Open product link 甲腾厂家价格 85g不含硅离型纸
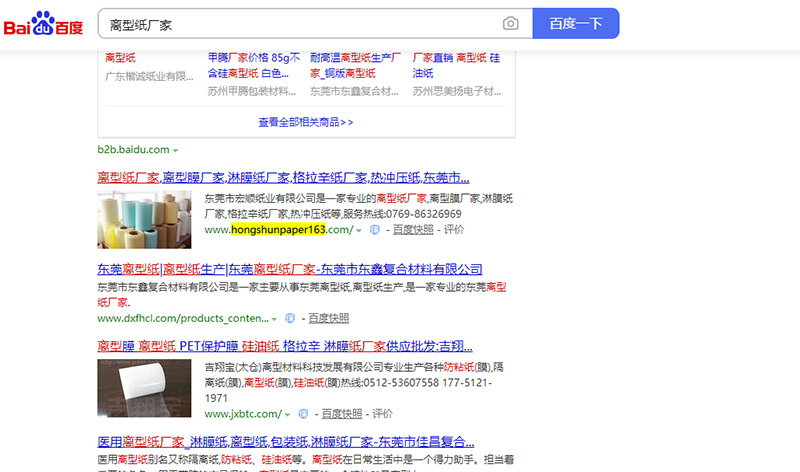This screenshot has width=800, height=472. click(254, 65)
